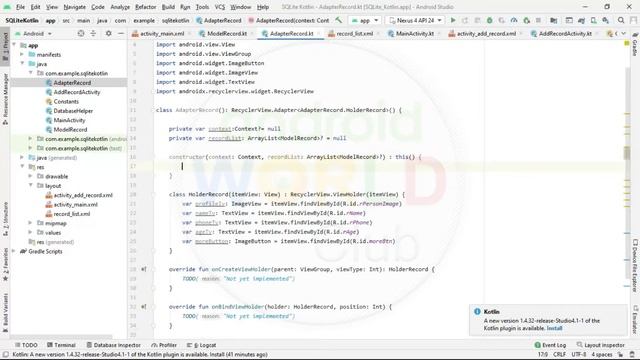Open the Device File Explorer side panel

pyautogui.click(x=635, y=265)
